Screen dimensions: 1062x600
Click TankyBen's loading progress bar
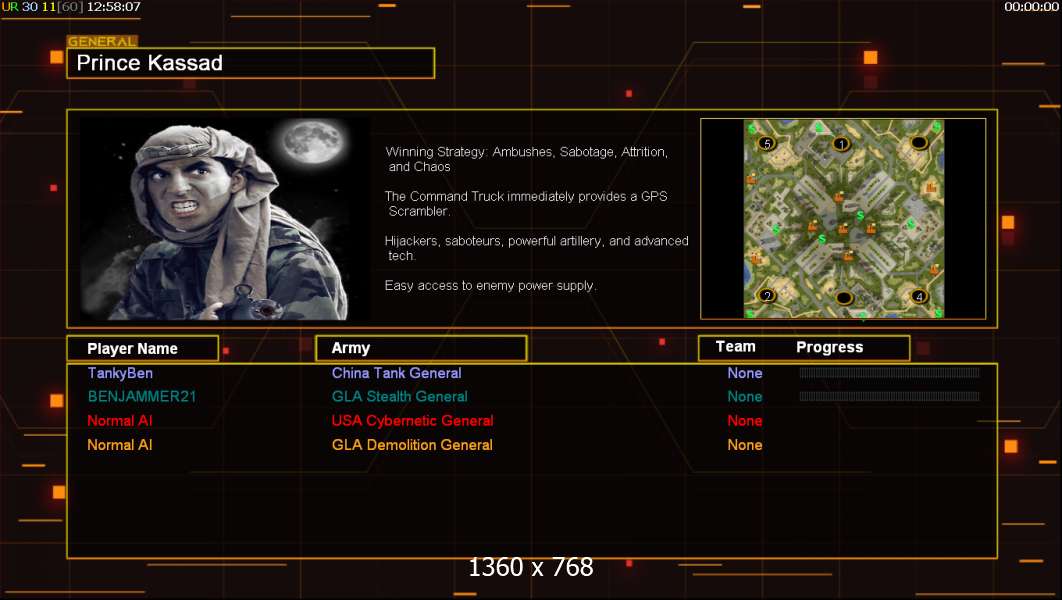point(889,372)
